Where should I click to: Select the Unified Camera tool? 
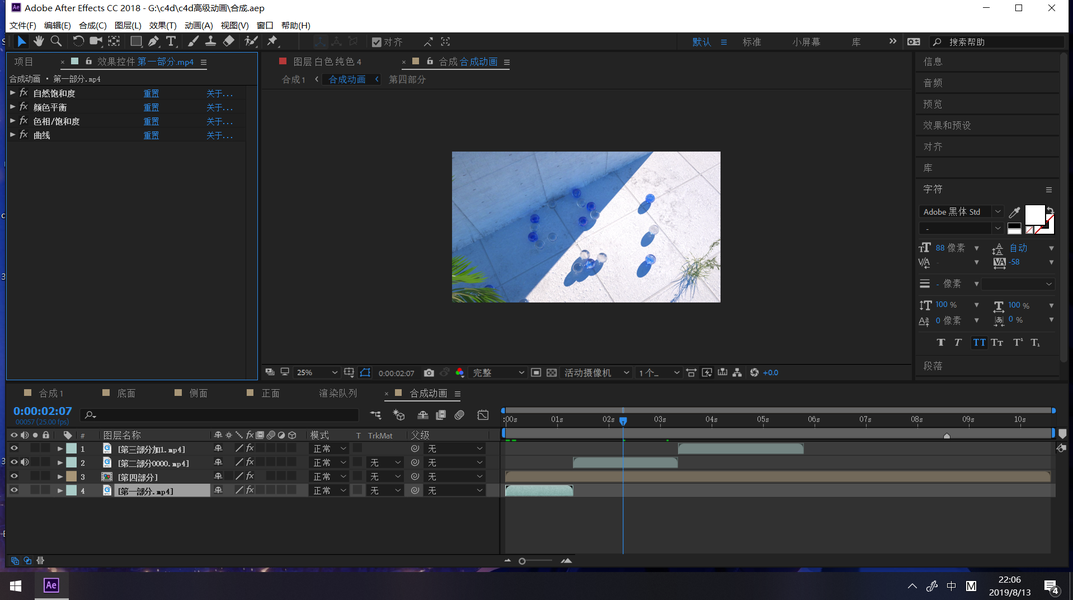click(x=96, y=42)
